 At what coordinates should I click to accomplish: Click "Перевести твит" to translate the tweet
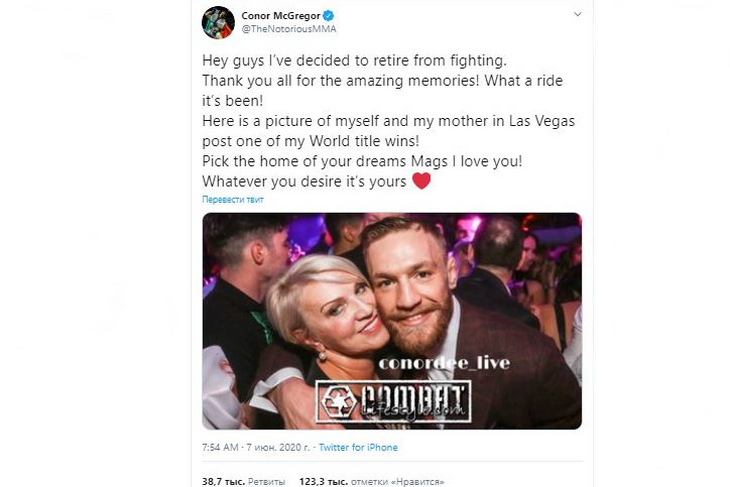coord(232,199)
